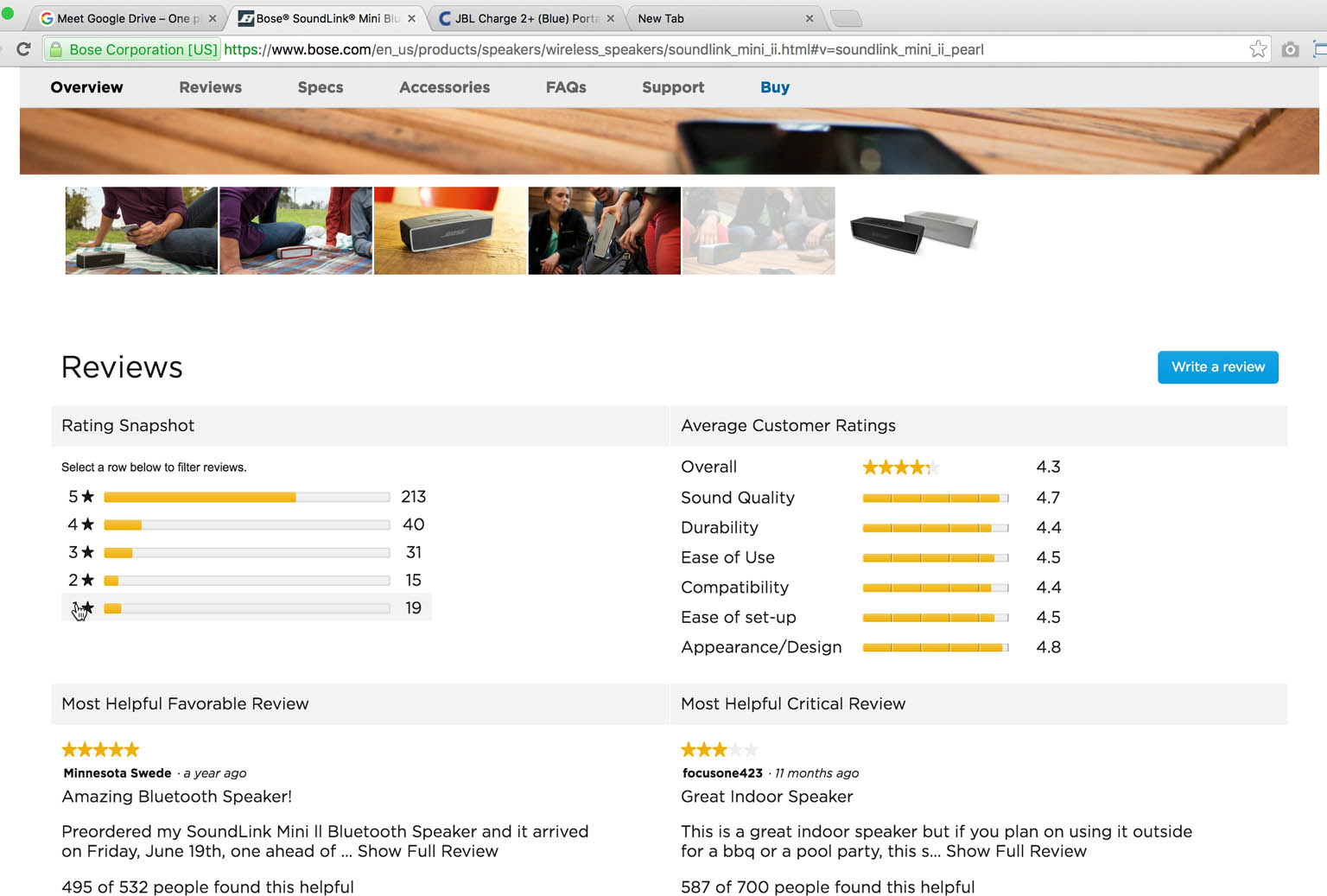Open the Accessories section
The image size is (1327, 896).
pyautogui.click(x=444, y=87)
